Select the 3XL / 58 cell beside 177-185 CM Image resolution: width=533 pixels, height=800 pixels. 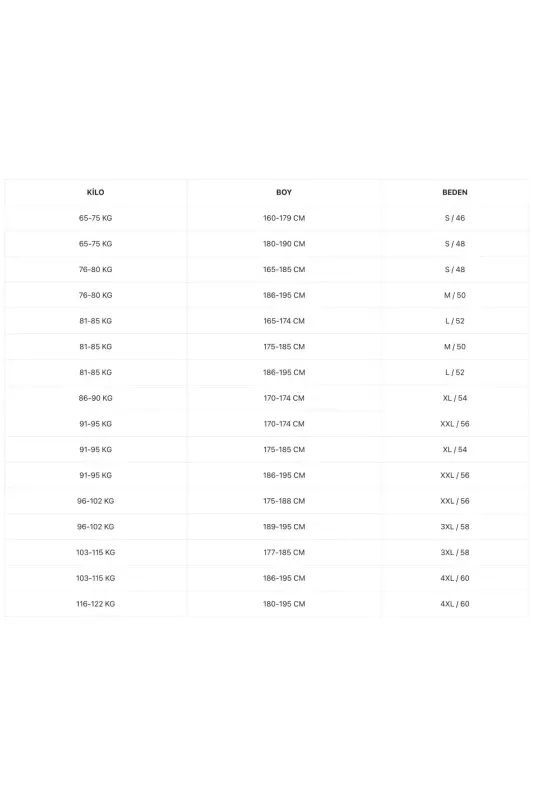pos(454,552)
